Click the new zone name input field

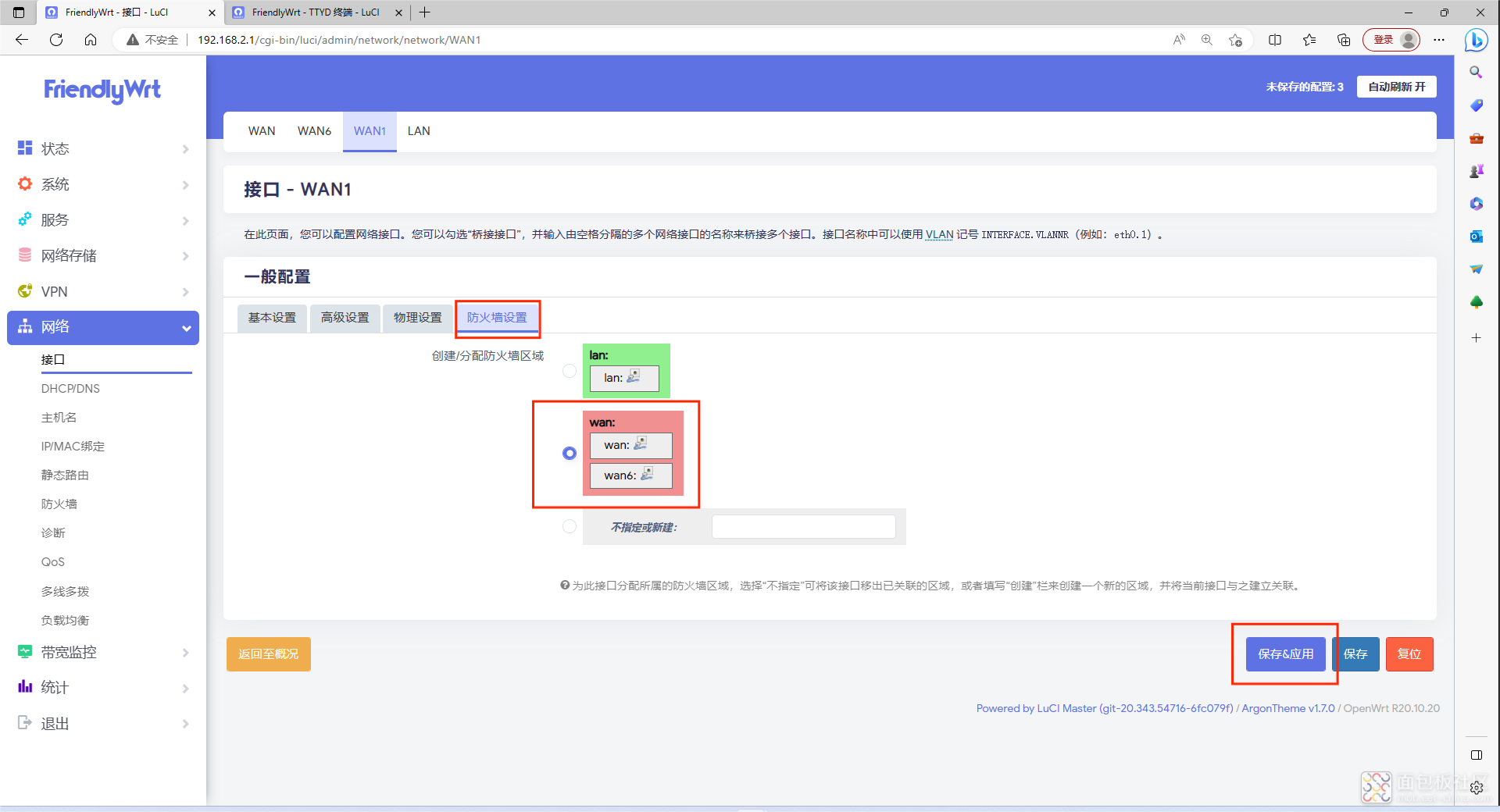coord(803,526)
